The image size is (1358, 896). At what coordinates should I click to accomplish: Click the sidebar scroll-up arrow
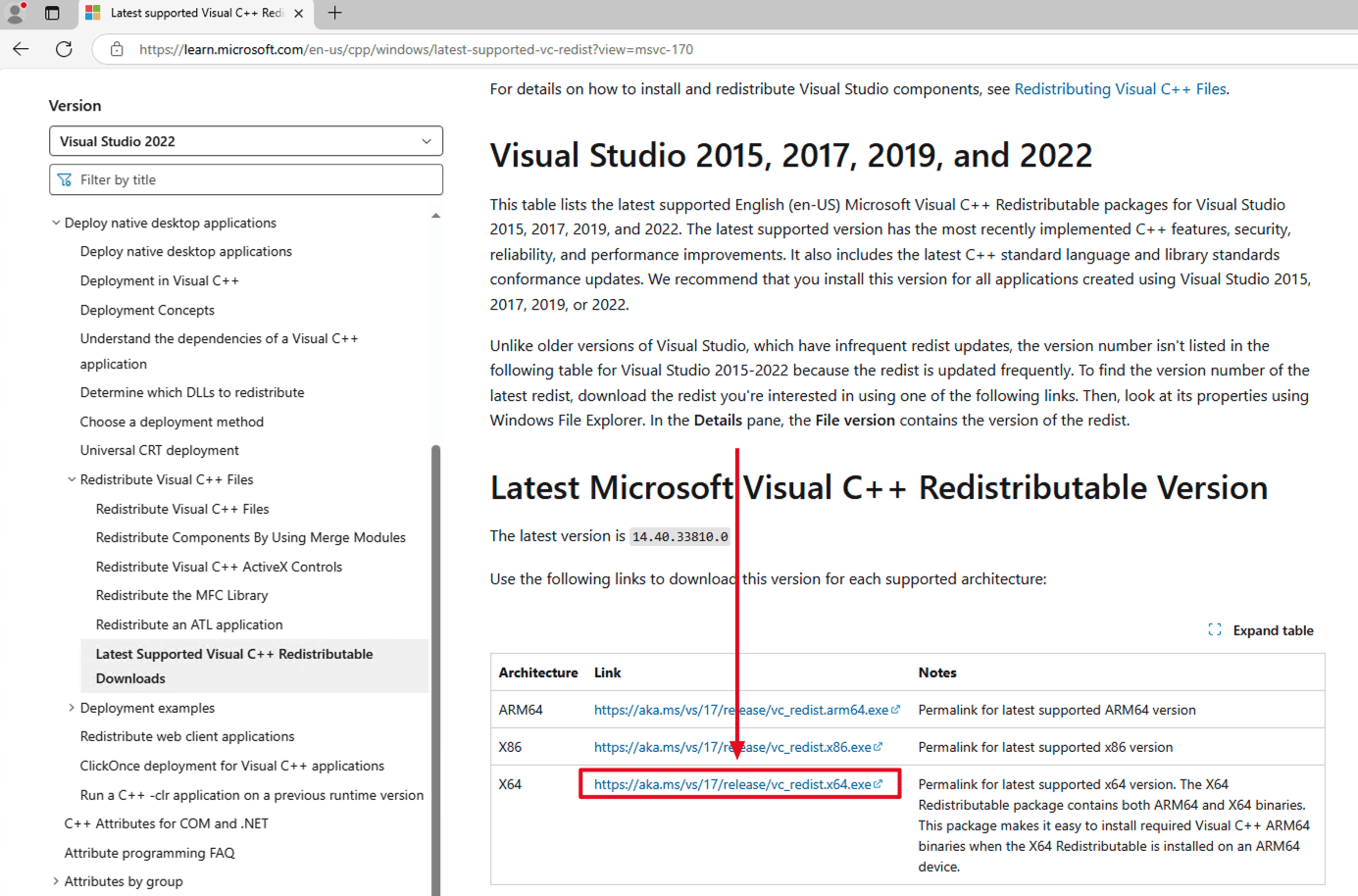point(436,216)
